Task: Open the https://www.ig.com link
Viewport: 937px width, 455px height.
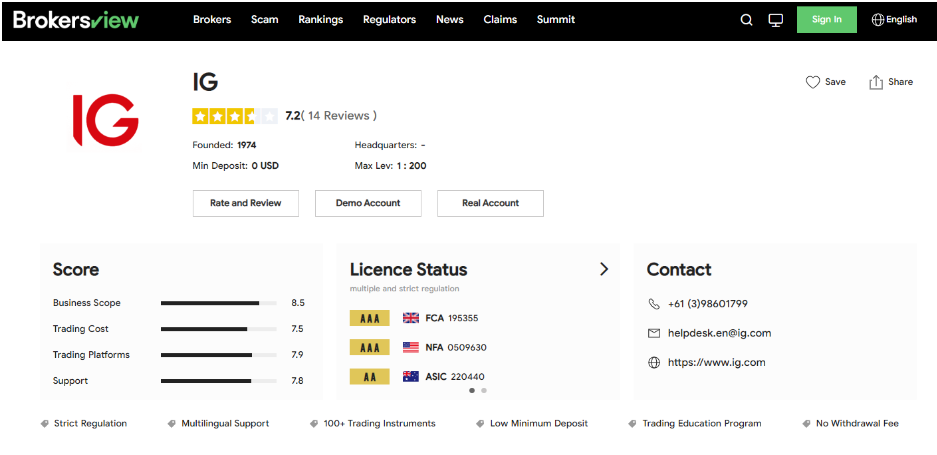Action: [x=716, y=362]
